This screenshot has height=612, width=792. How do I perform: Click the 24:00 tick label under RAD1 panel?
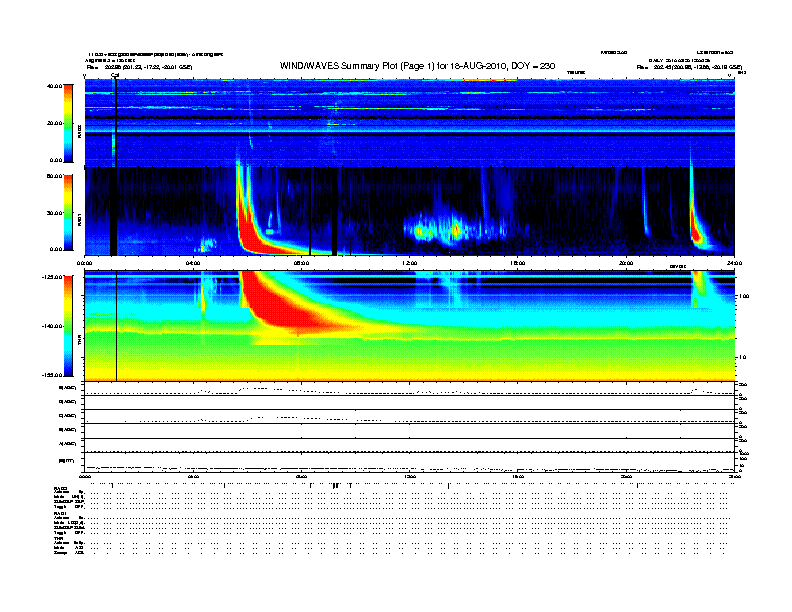pyautogui.click(x=734, y=263)
